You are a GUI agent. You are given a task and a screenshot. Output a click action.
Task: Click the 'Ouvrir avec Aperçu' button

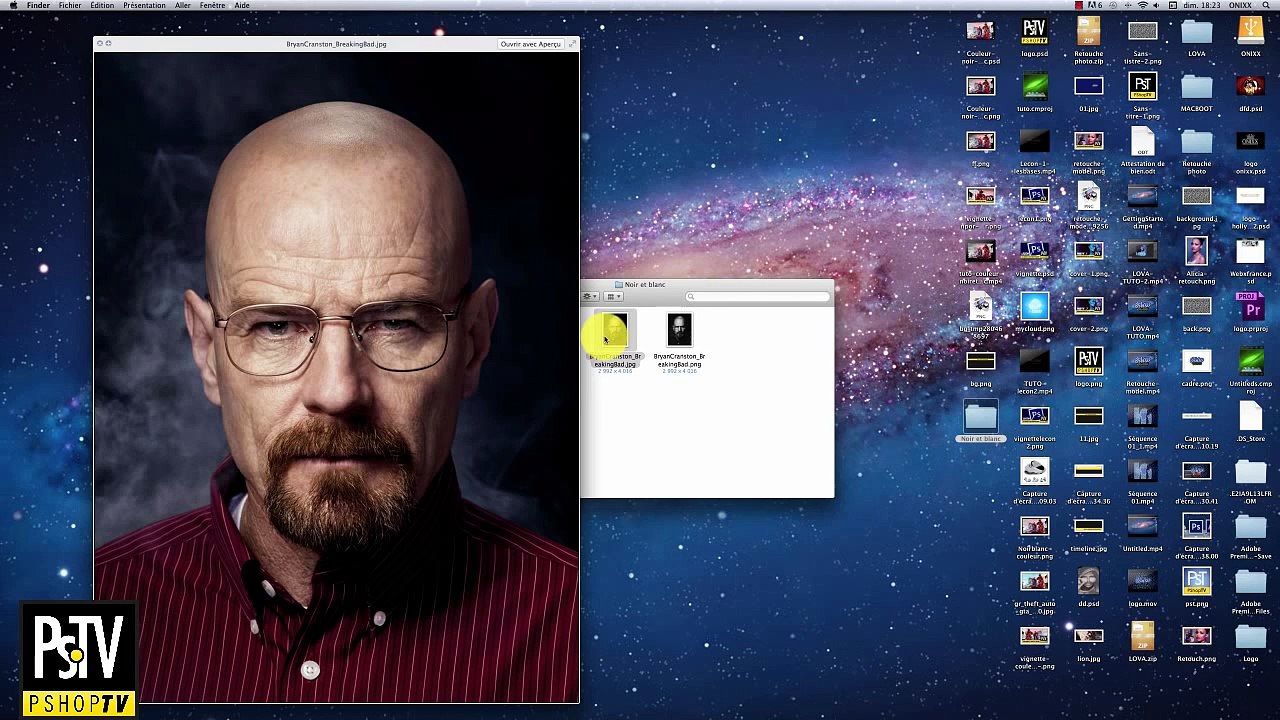click(x=530, y=44)
